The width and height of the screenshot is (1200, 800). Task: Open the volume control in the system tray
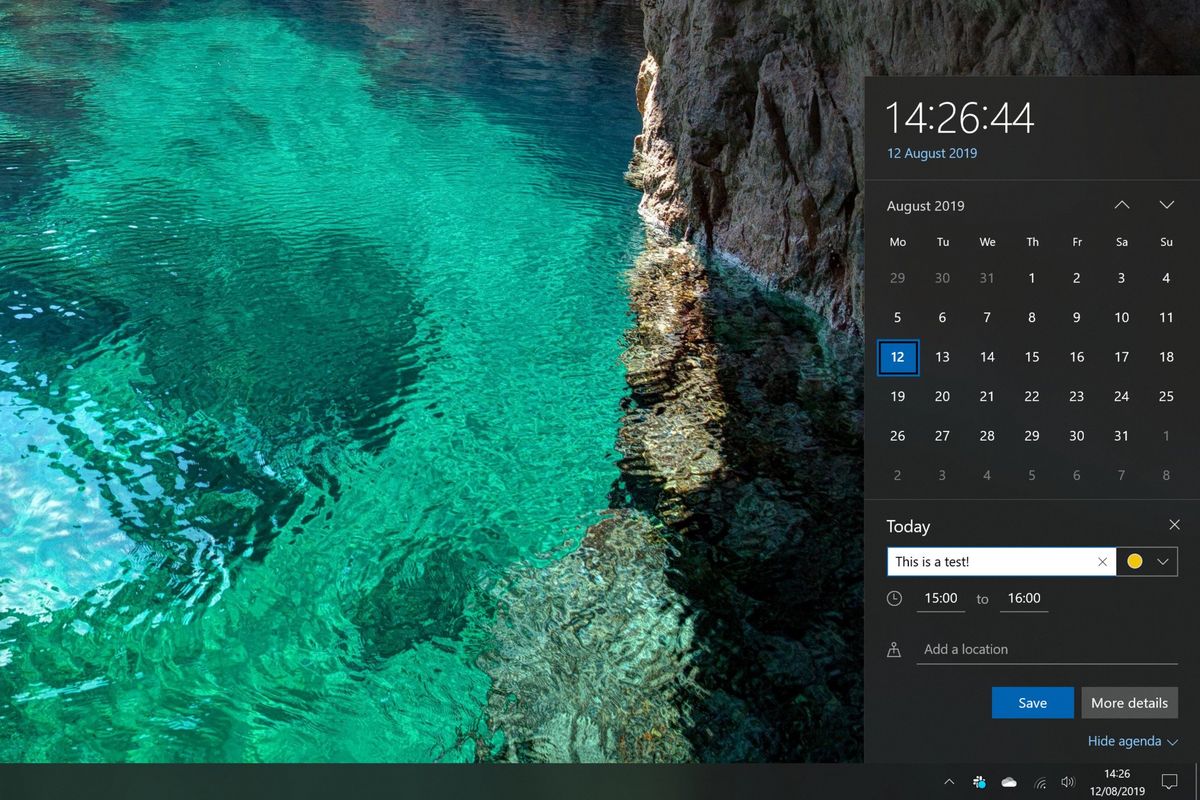tap(1066, 781)
